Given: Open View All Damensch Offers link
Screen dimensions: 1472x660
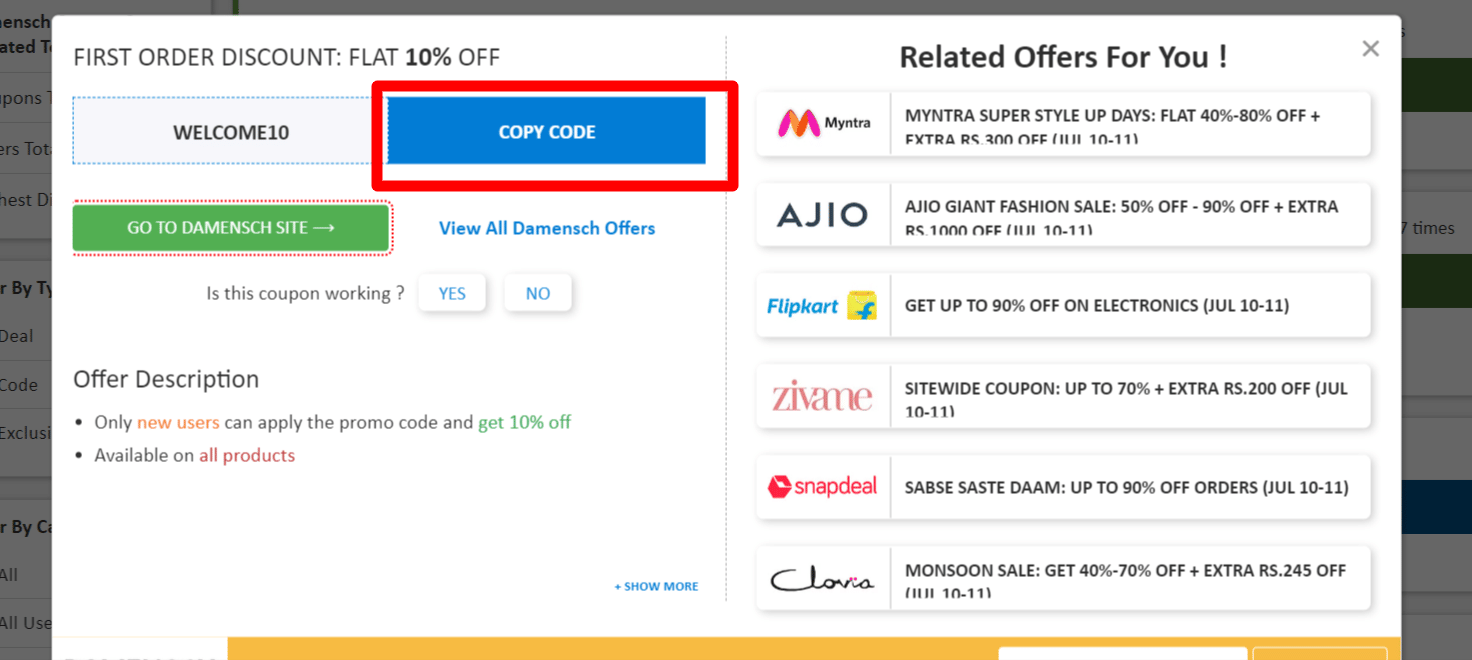Looking at the screenshot, I should point(547,228).
